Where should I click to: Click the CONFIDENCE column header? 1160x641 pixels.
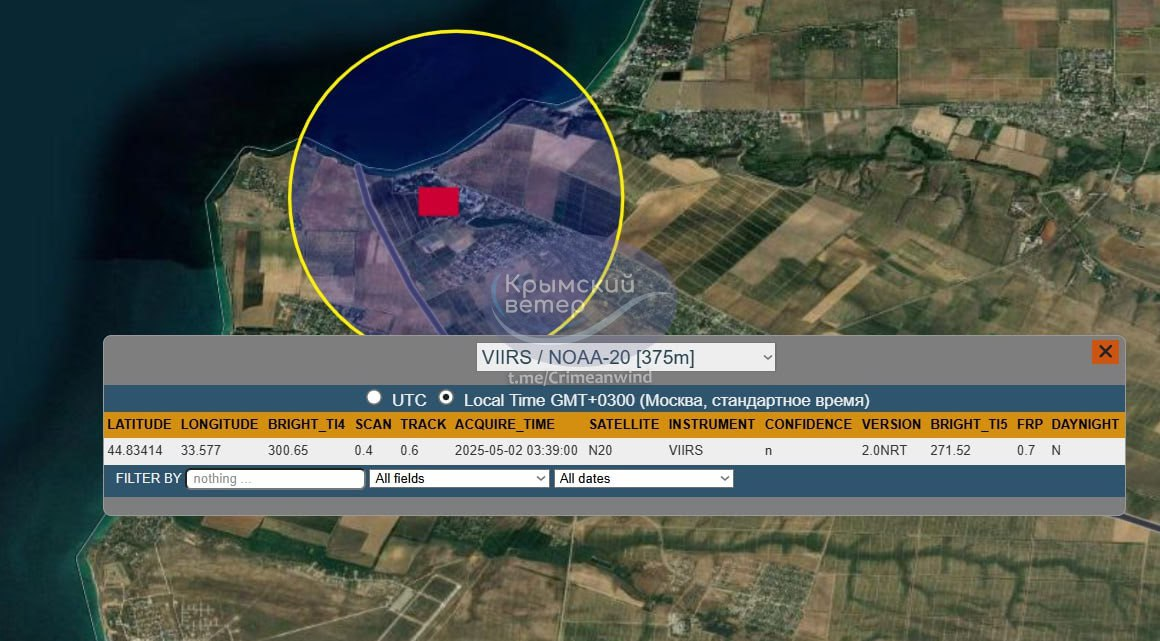tap(808, 424)
